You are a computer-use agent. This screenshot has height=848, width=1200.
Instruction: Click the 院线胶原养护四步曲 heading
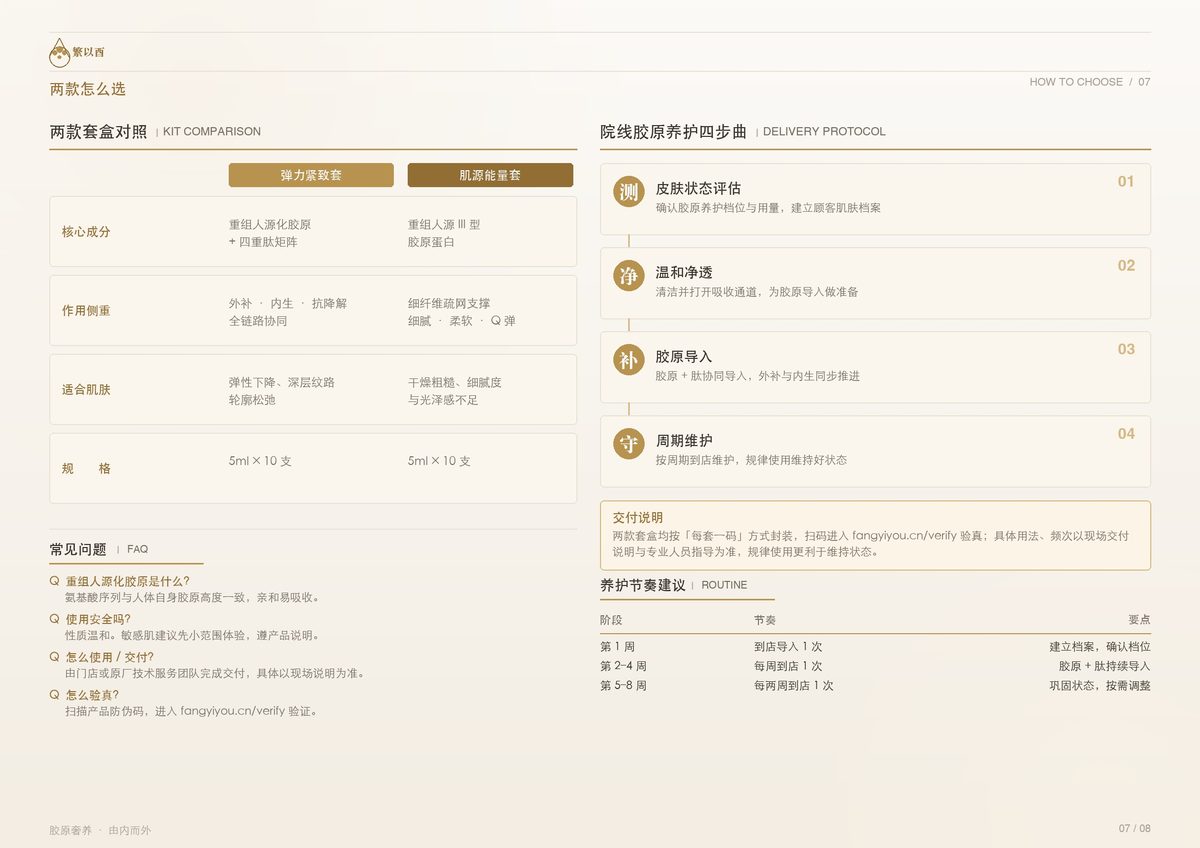tap(674, 131)
